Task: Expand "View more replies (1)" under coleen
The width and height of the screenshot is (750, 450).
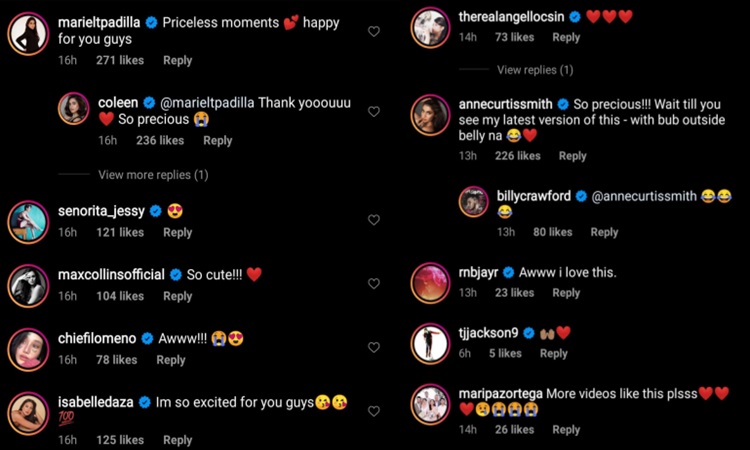Action: [152, 175]
